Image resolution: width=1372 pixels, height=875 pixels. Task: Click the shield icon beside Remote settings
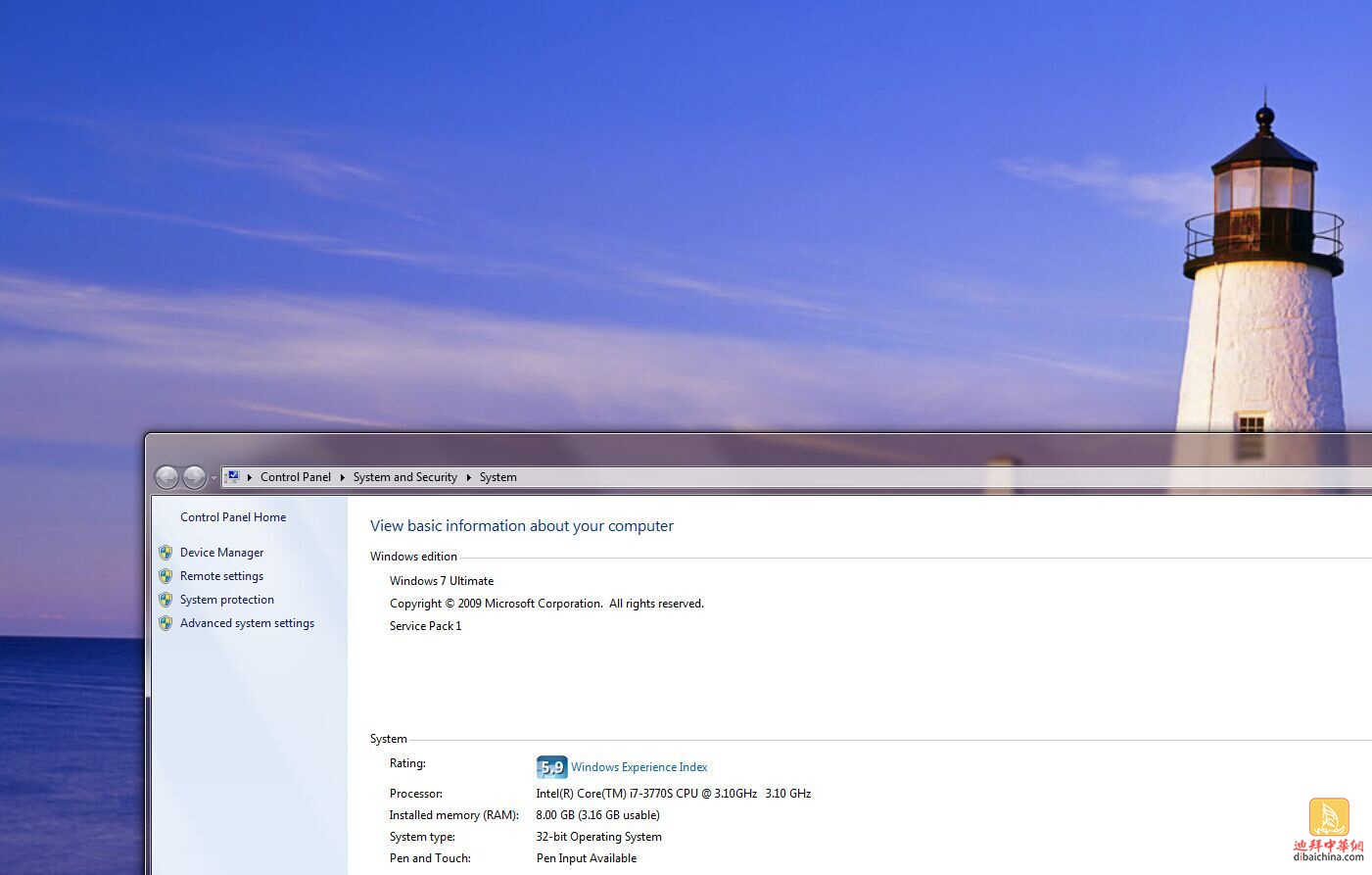(x=166, y=576)
